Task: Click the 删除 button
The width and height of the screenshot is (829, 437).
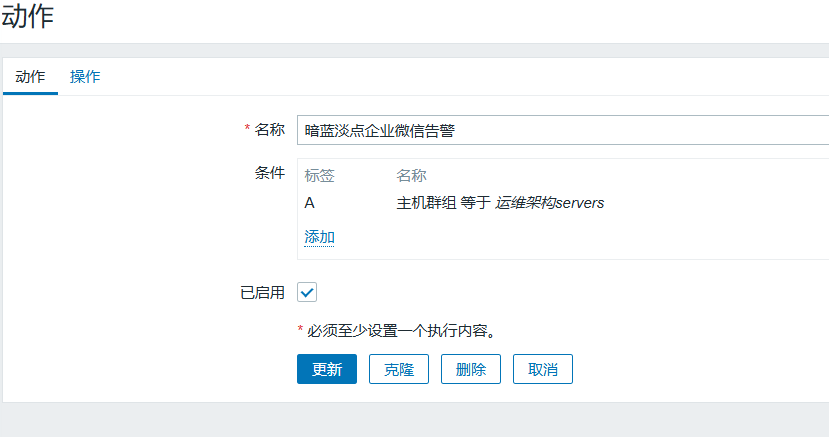Action: click(x=471, y=369)
